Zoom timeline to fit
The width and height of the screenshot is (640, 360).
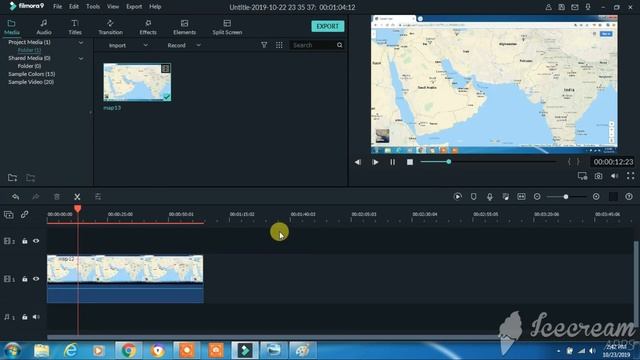point(521,197)
